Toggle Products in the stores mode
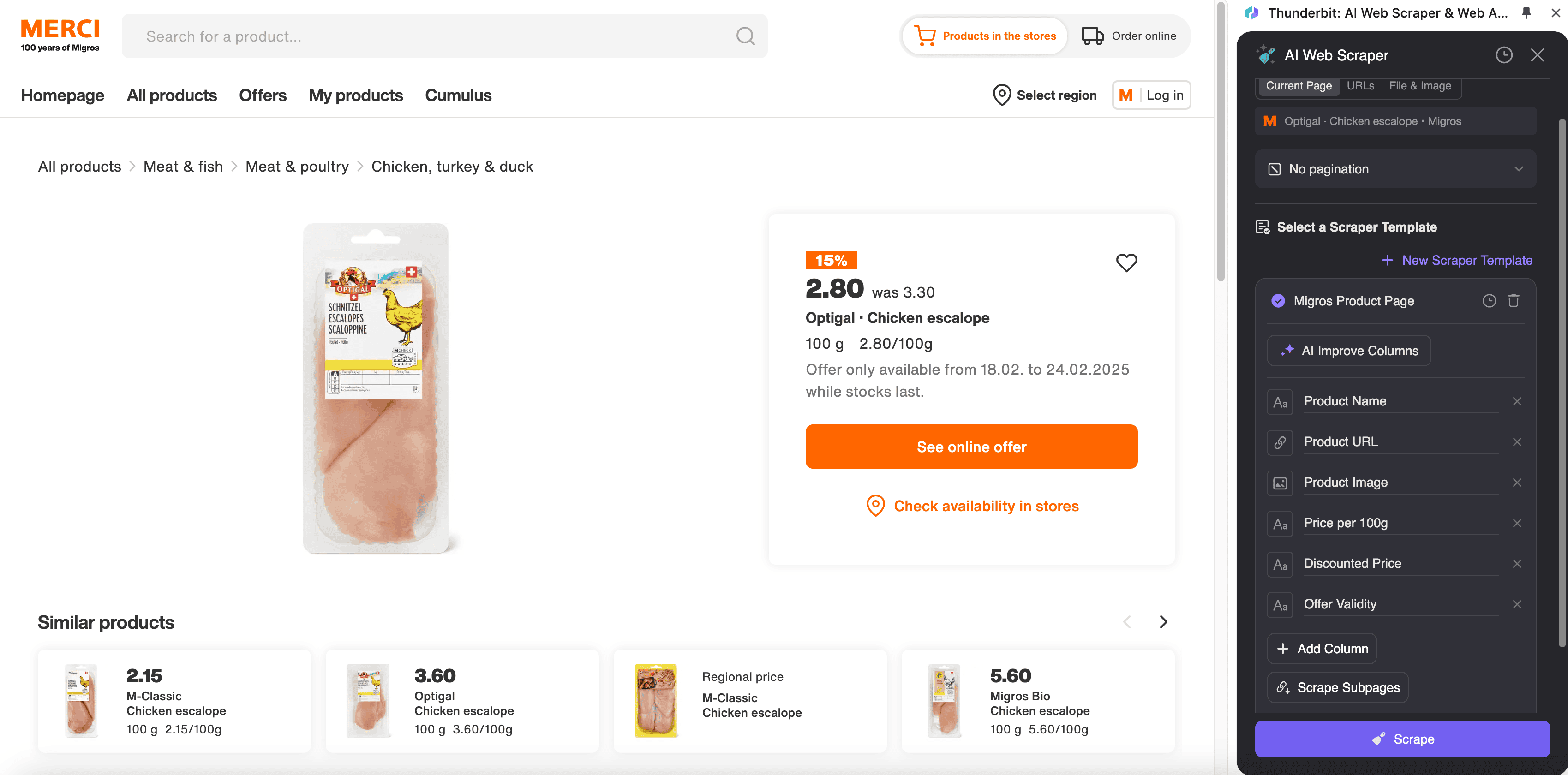 point(985,36)
